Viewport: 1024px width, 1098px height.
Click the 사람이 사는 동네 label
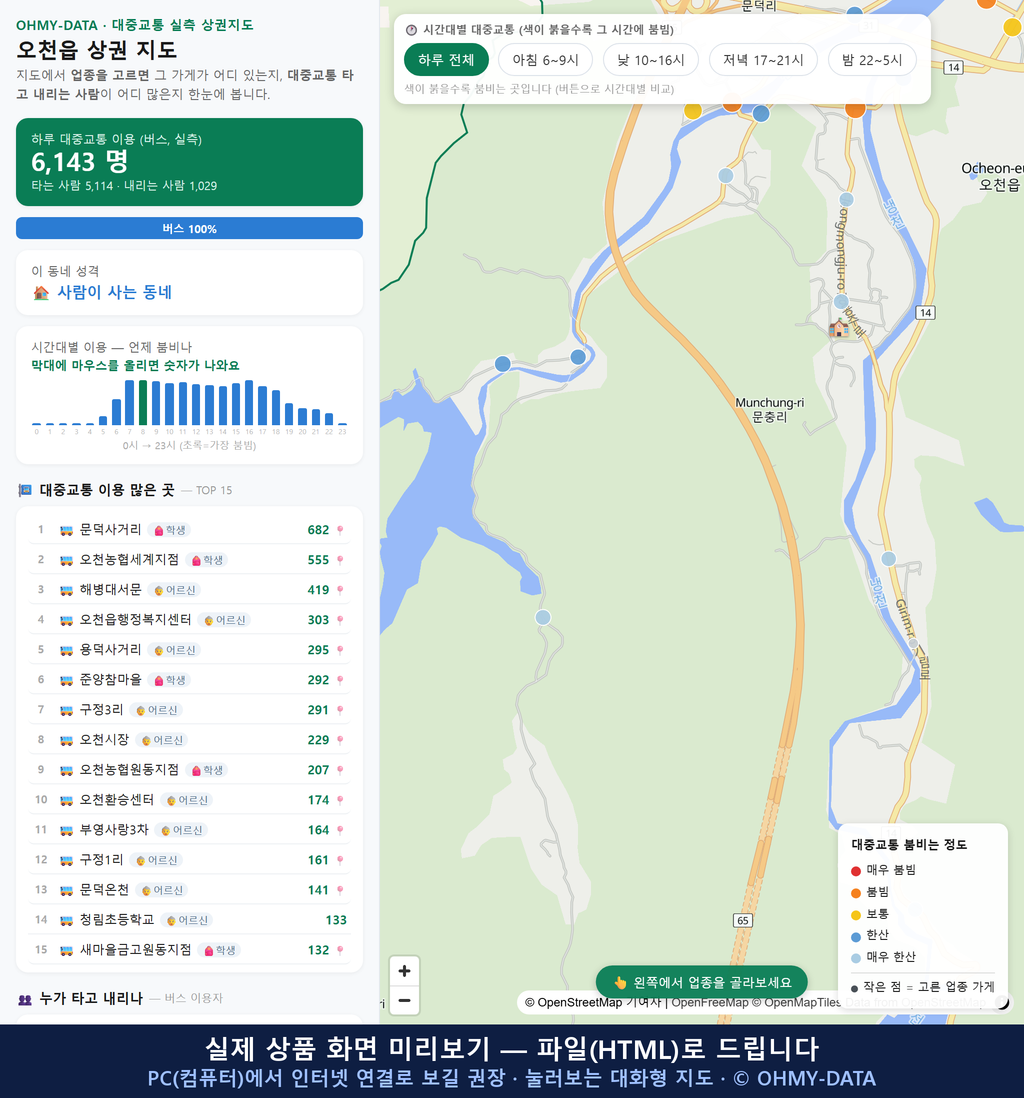(114, 293)
